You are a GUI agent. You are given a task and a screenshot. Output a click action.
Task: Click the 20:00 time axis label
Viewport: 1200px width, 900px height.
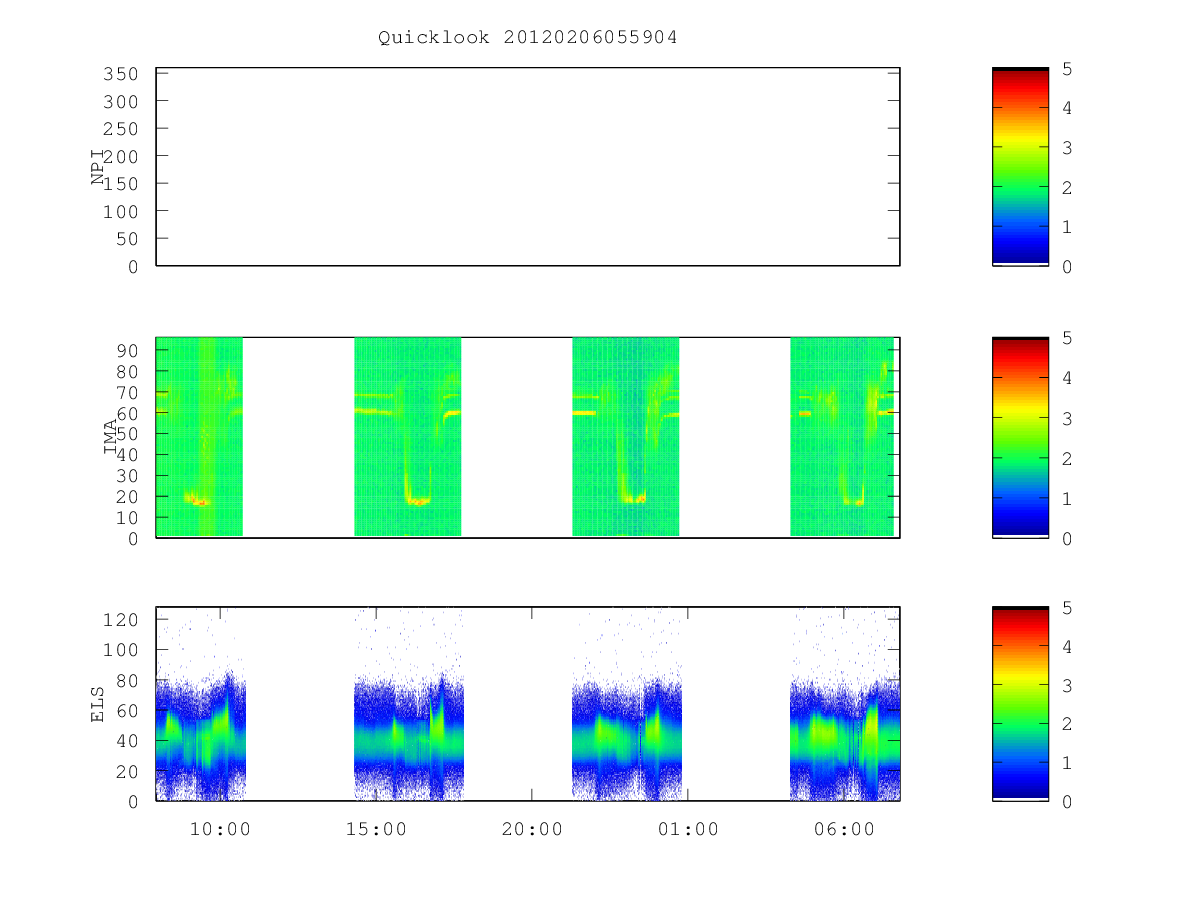pyautogui.click(x=532, y=829)
